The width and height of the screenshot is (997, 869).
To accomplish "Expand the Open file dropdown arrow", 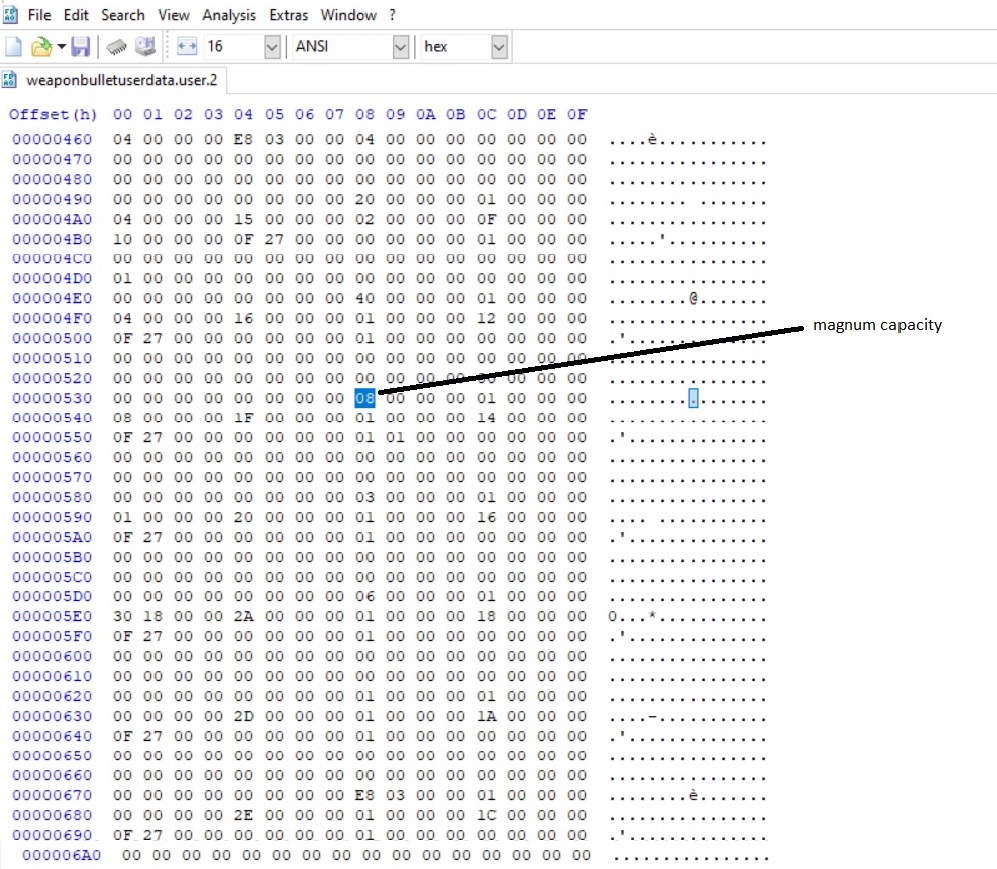I will coord(61,46).
